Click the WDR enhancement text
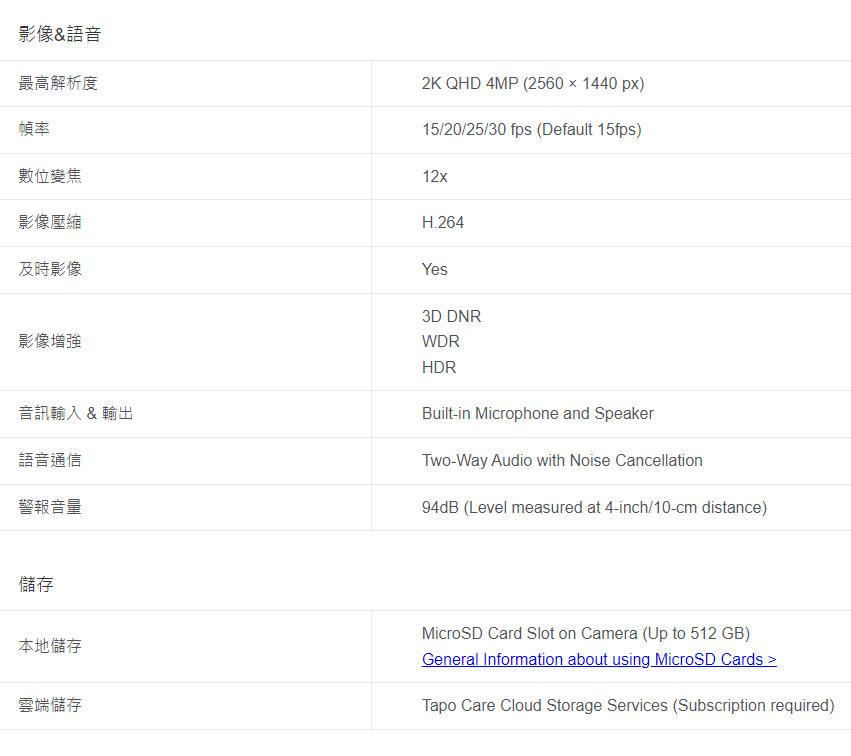This screenshot has width=851, height=756. [440, 341]
